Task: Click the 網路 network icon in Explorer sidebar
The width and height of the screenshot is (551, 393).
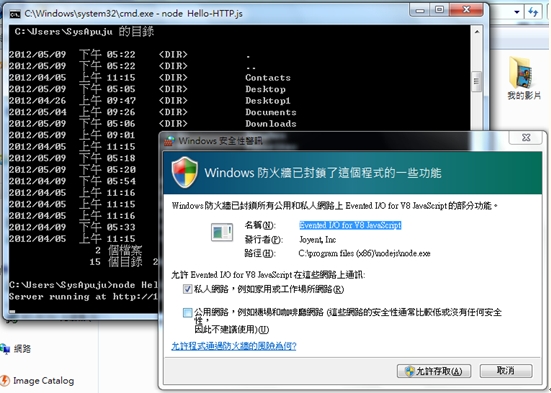Action: 5,349
